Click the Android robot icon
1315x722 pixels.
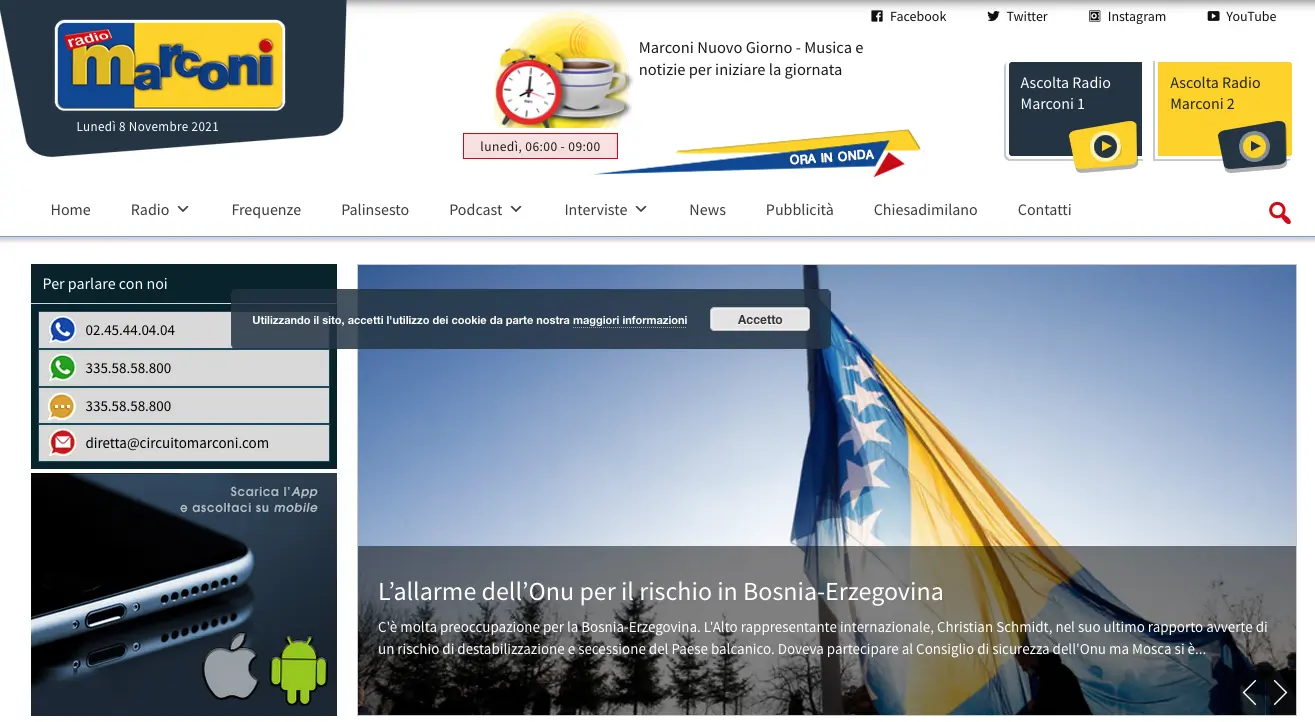[x=298, y=670]
